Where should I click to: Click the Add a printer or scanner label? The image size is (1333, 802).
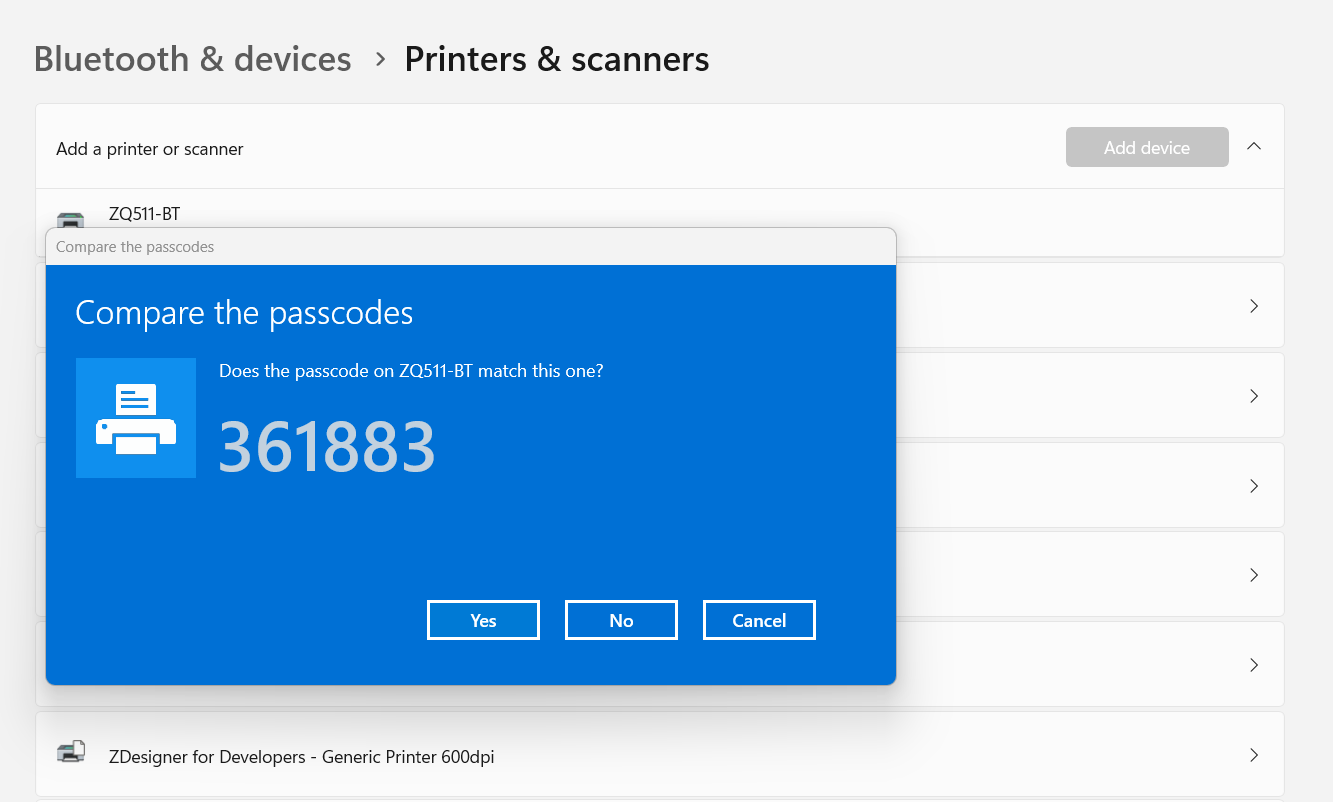click(x=149, y=149)
